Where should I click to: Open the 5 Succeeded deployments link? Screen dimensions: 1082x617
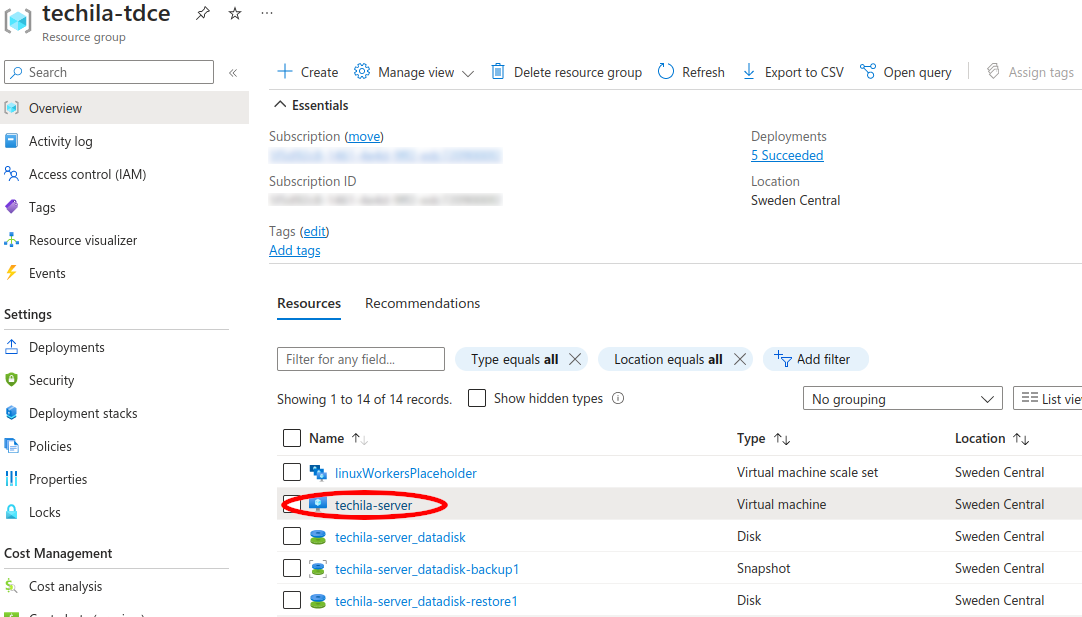point(787,155)
